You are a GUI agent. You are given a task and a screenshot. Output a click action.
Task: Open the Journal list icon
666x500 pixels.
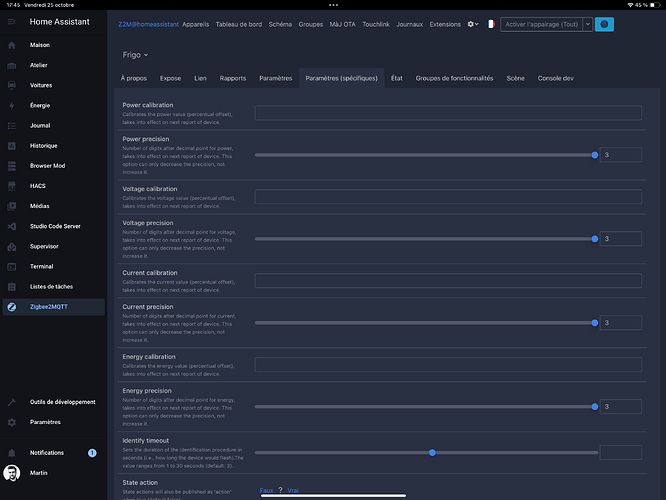[11, 126]
